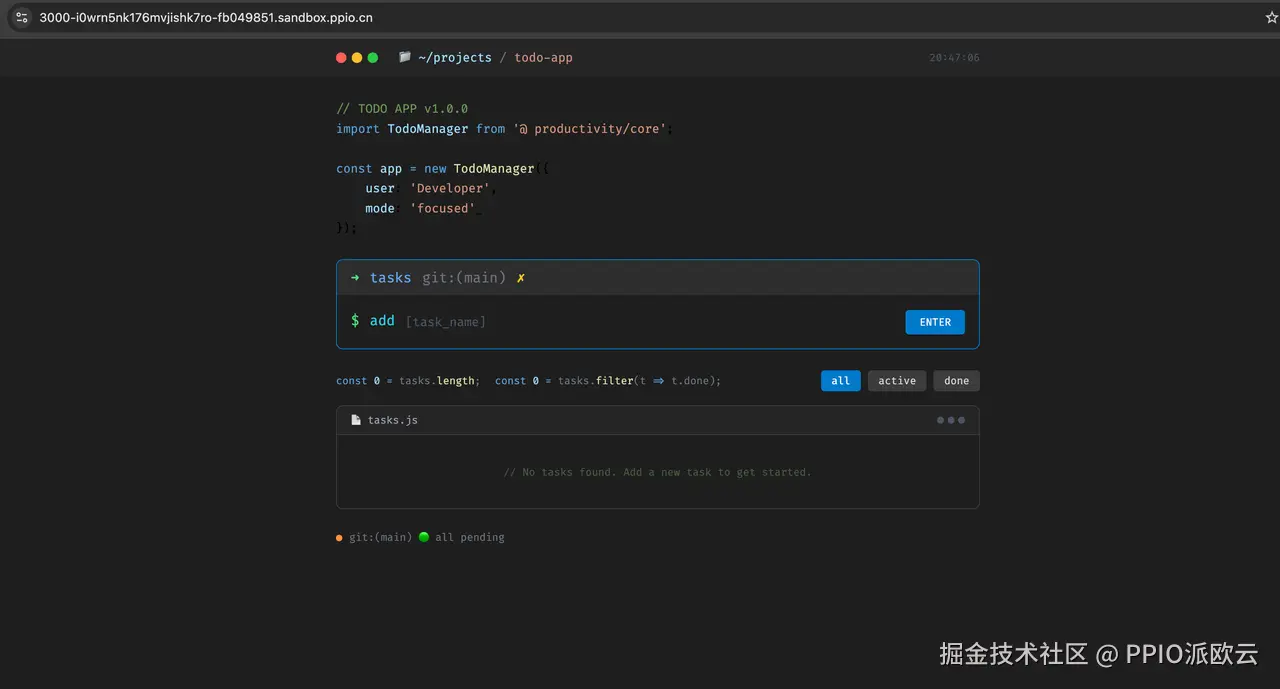Click the import TodoManager code line
The height and width of the screenshot is (689, 1280).
[x=505, y=129]
